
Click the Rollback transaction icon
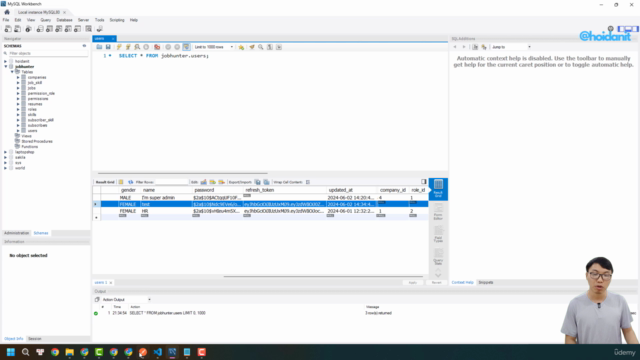(177, 47)
